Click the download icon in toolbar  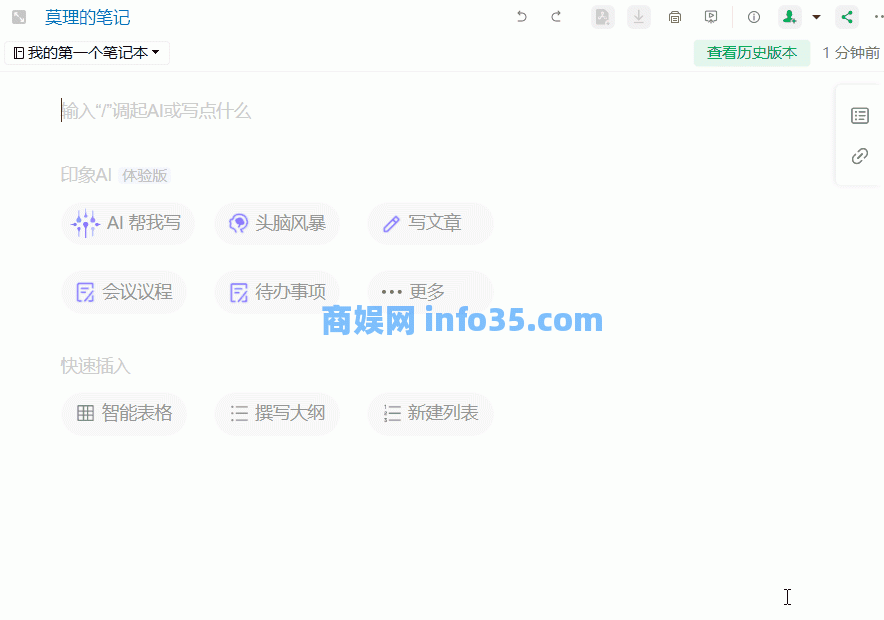coord(639,17)
